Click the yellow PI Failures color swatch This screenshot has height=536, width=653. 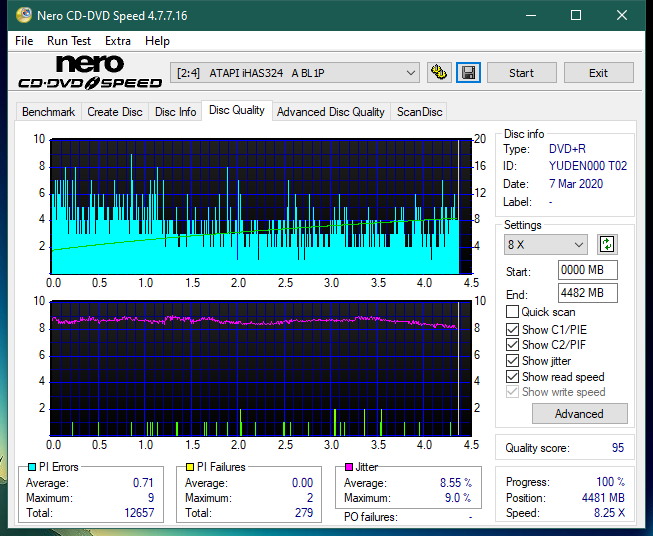[x=190, y=467]
